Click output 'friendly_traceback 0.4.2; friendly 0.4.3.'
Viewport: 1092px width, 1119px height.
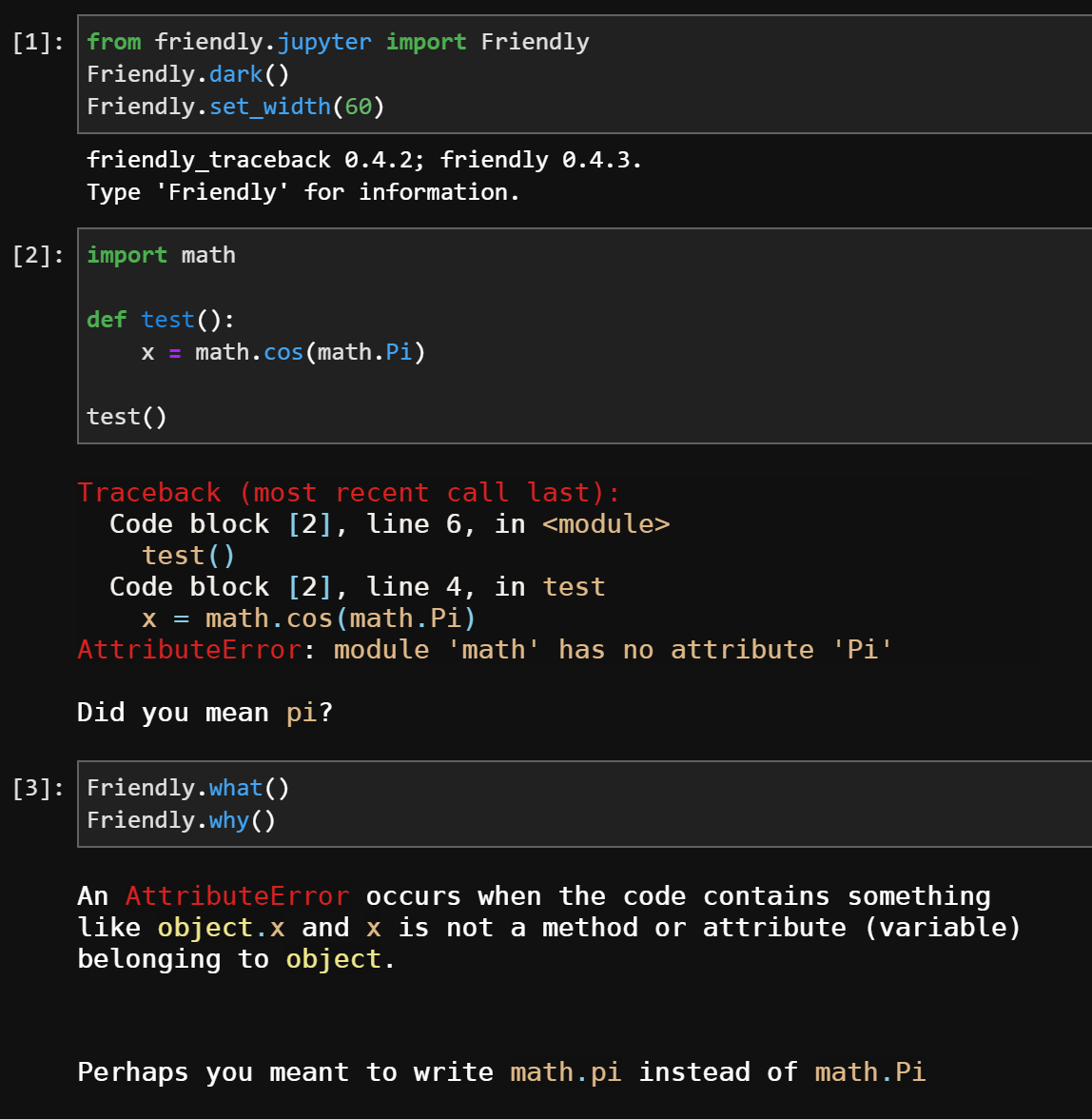point(363,160)
